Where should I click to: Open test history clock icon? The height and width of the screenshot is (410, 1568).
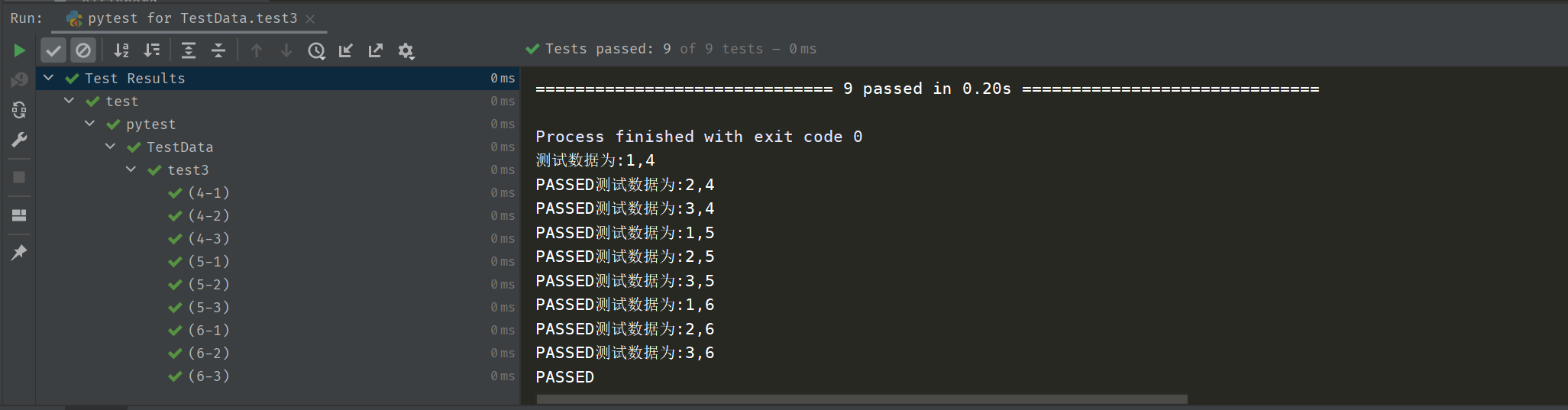pyautogui.click(x=316, y=50)
